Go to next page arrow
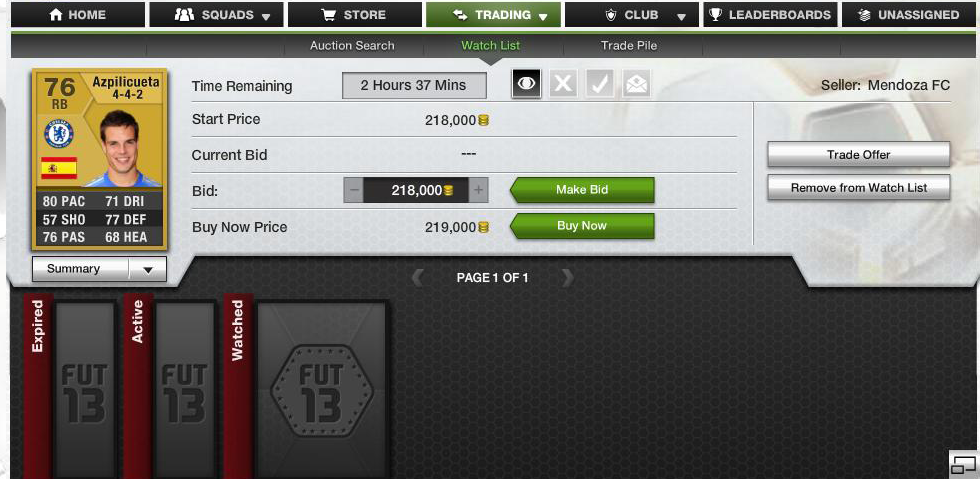980x479 pixels. click(566, 278)
